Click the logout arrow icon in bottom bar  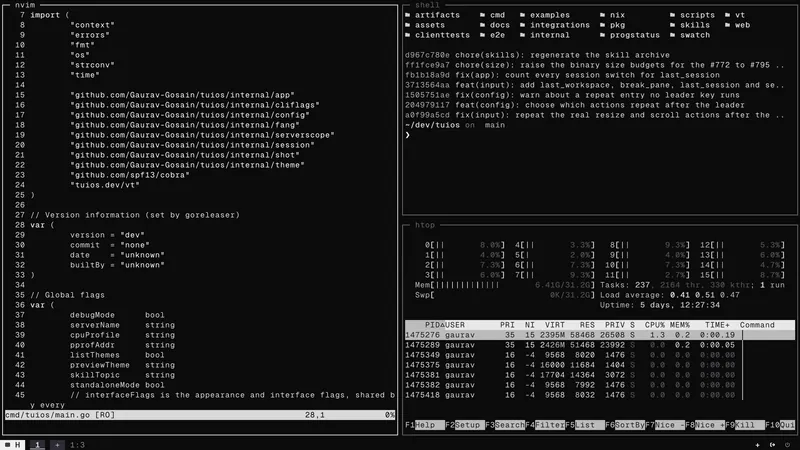772,445
